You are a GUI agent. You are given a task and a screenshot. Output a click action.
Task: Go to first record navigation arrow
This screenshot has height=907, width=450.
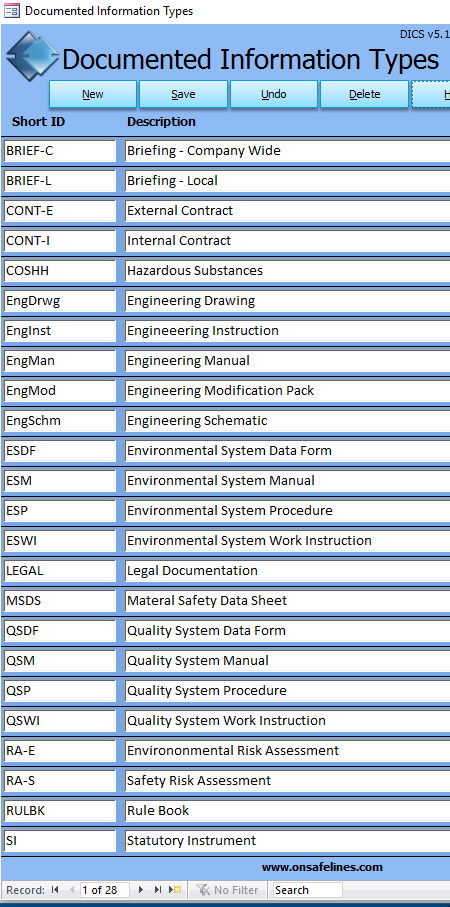click(55, 890)
